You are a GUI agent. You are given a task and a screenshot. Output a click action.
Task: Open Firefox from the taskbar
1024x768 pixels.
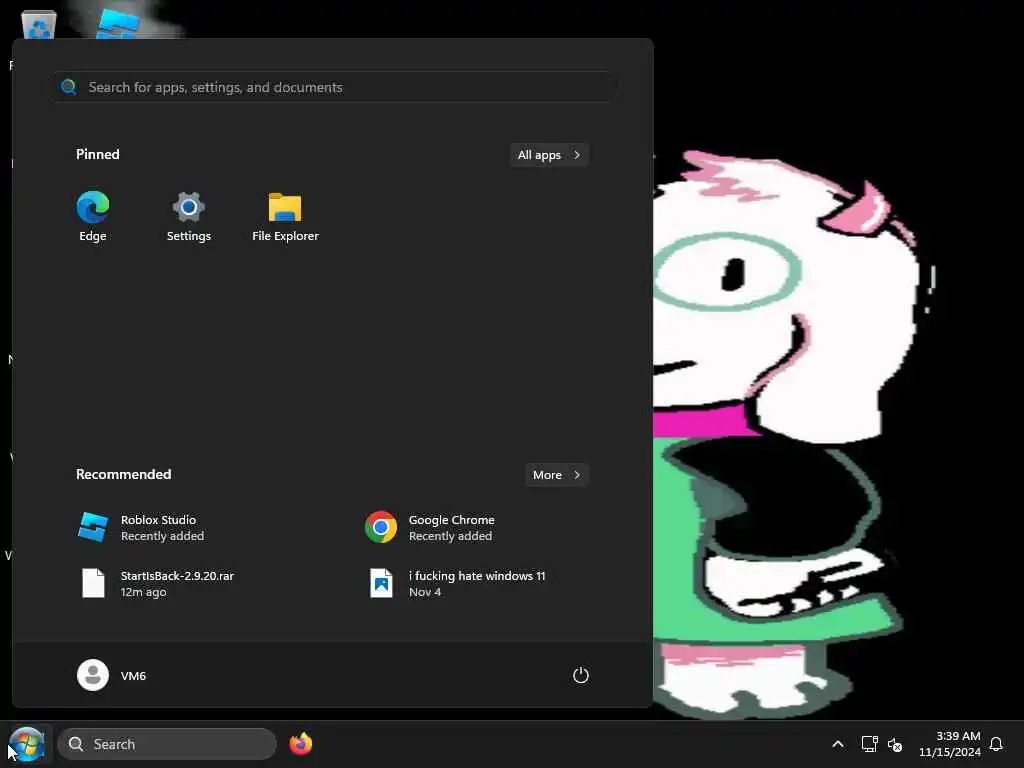301,744
